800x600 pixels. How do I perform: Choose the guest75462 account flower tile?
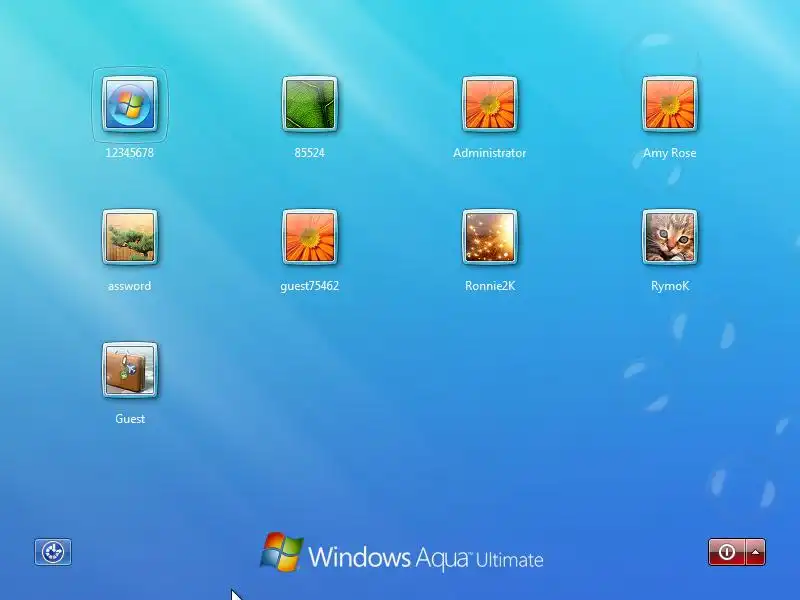(x=310, y=237)
